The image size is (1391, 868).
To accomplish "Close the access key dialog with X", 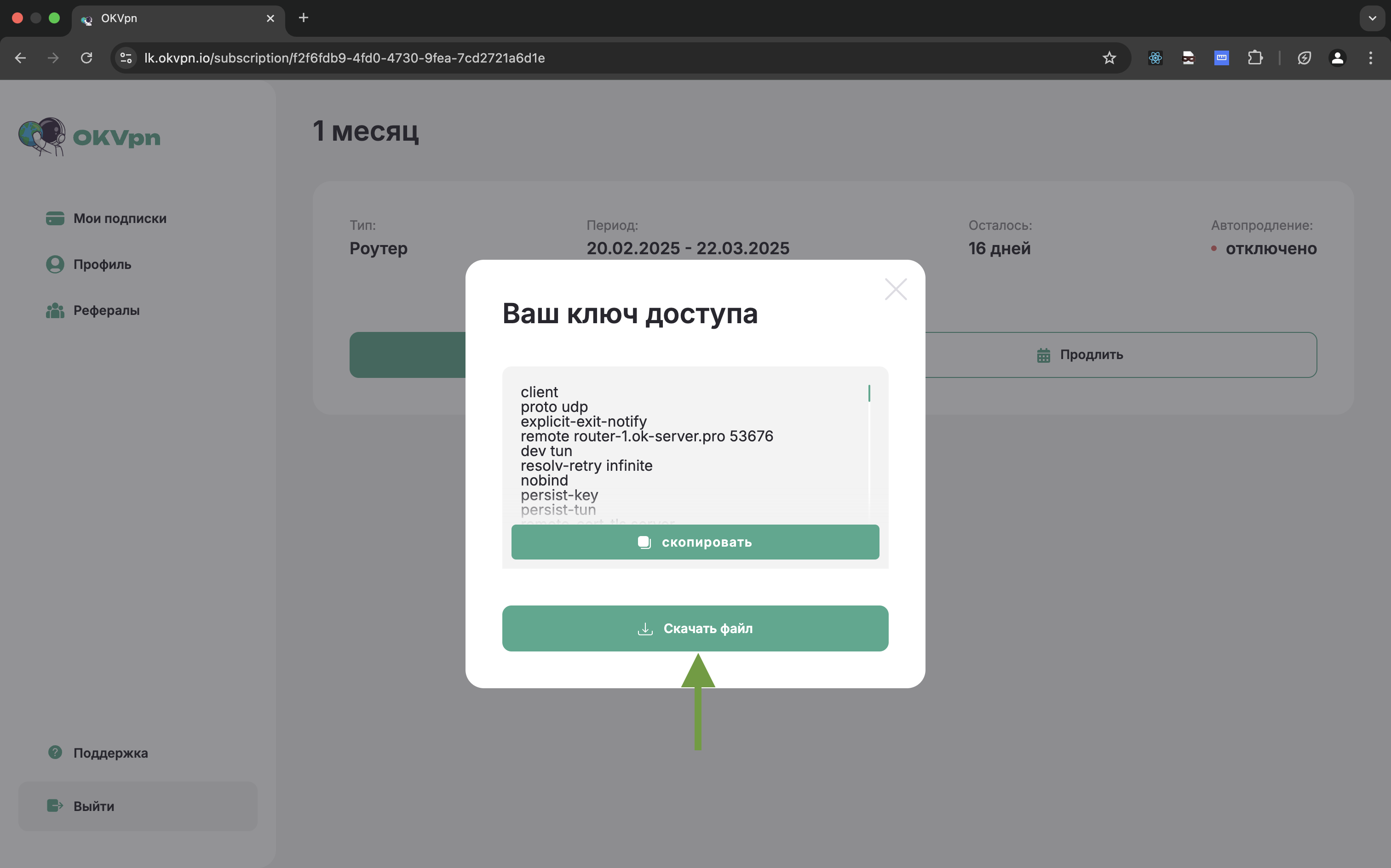I will tap(895, 289).
